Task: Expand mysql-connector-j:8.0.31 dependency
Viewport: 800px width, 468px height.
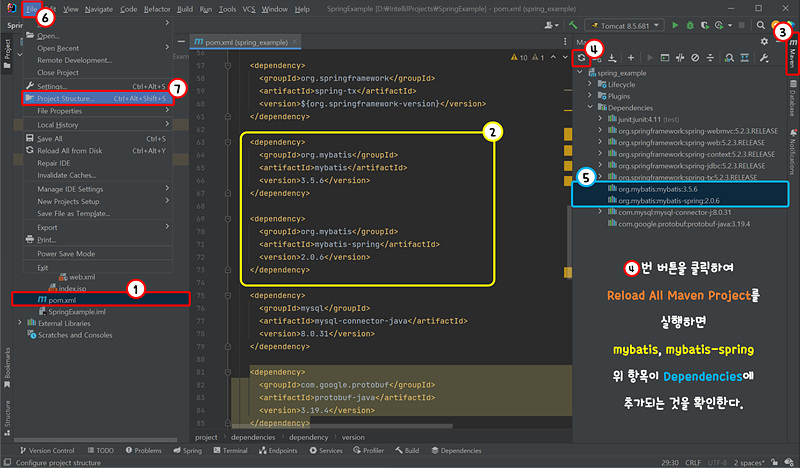Action: click(x=601, y=212)
